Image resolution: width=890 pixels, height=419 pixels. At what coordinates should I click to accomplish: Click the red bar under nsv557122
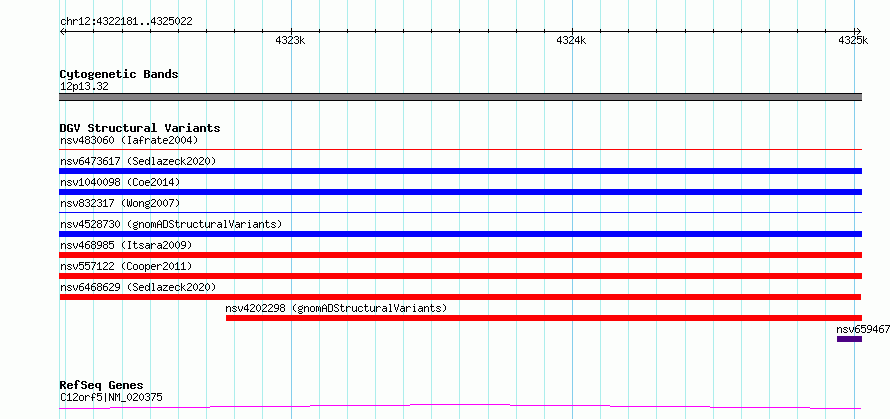(x=460, y=276)
